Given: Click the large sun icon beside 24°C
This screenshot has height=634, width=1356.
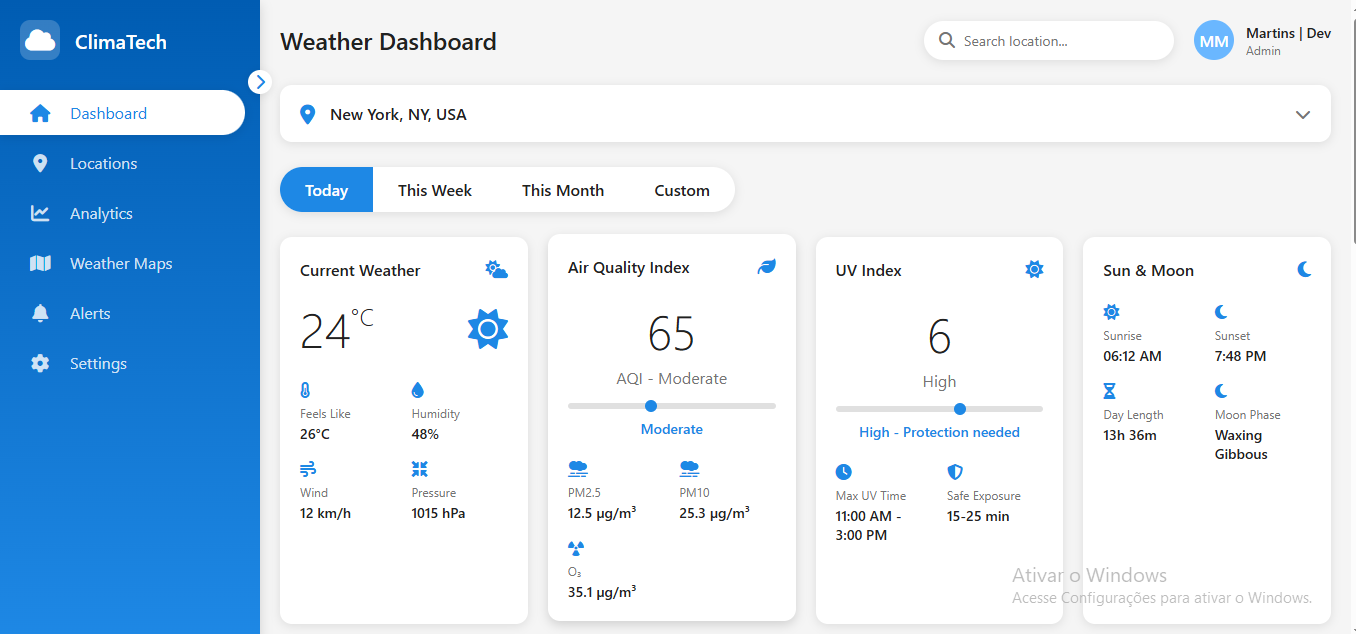Looking at the screenshot, I should pyautogui.click(x=488, y=329).
